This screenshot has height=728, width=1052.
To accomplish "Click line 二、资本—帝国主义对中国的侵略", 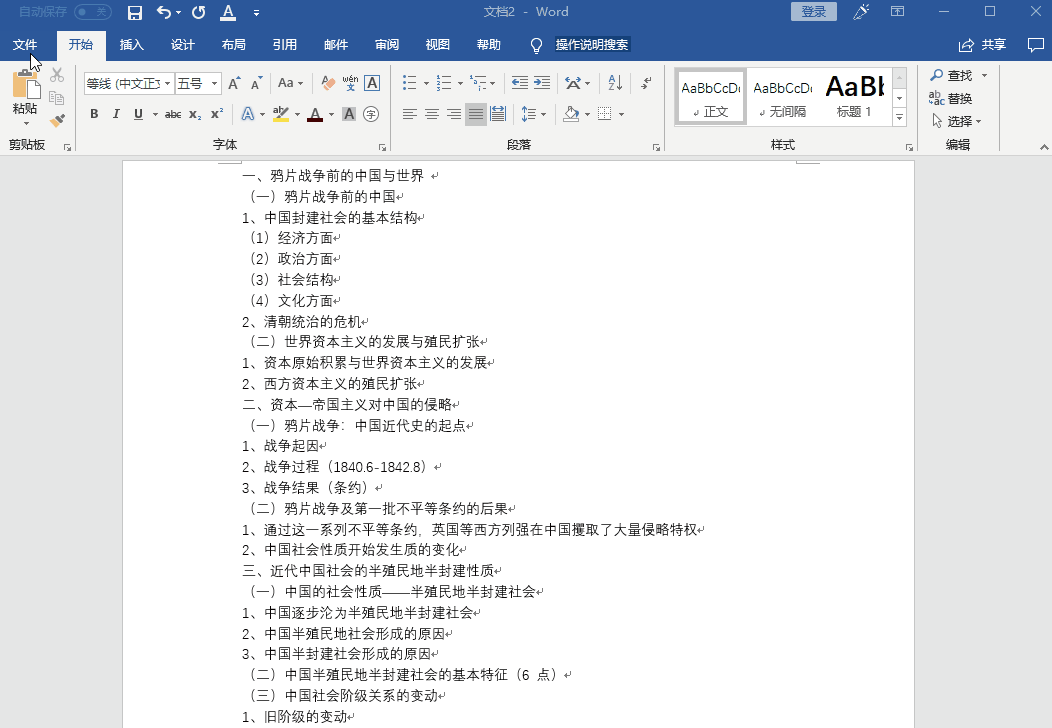I will click(x=348, y=405).
